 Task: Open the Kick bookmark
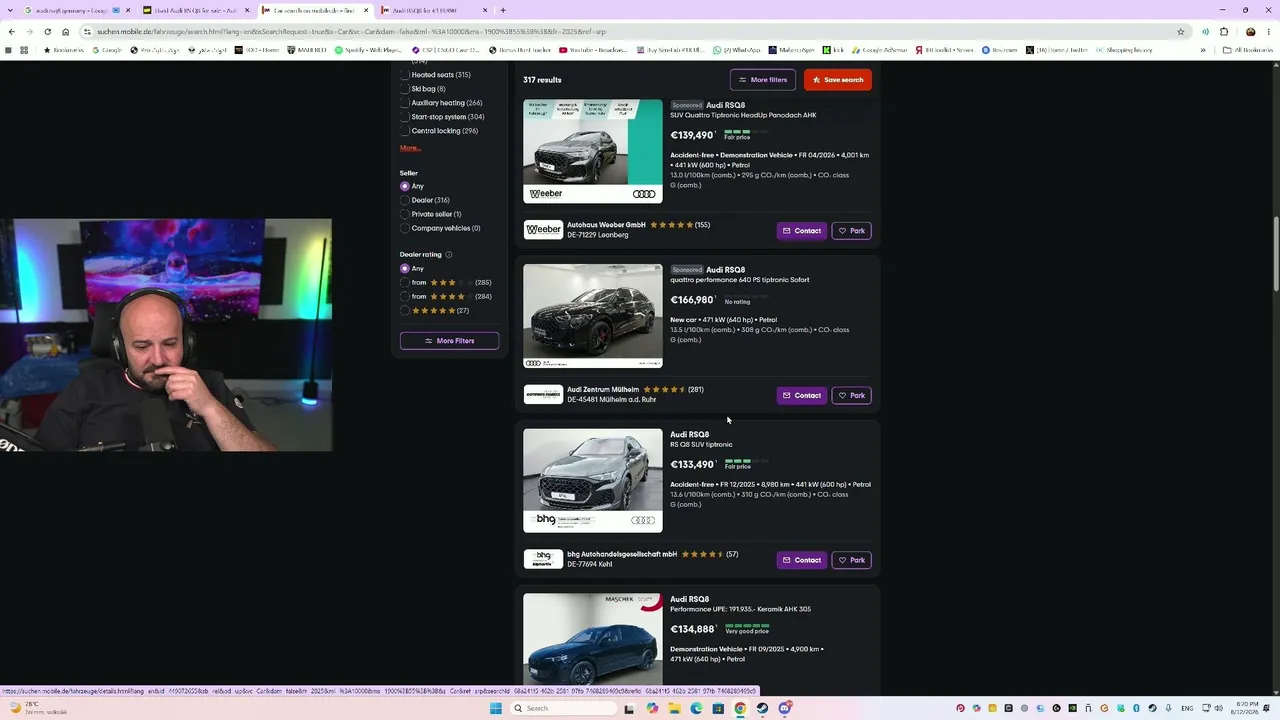tap(833, 49)
